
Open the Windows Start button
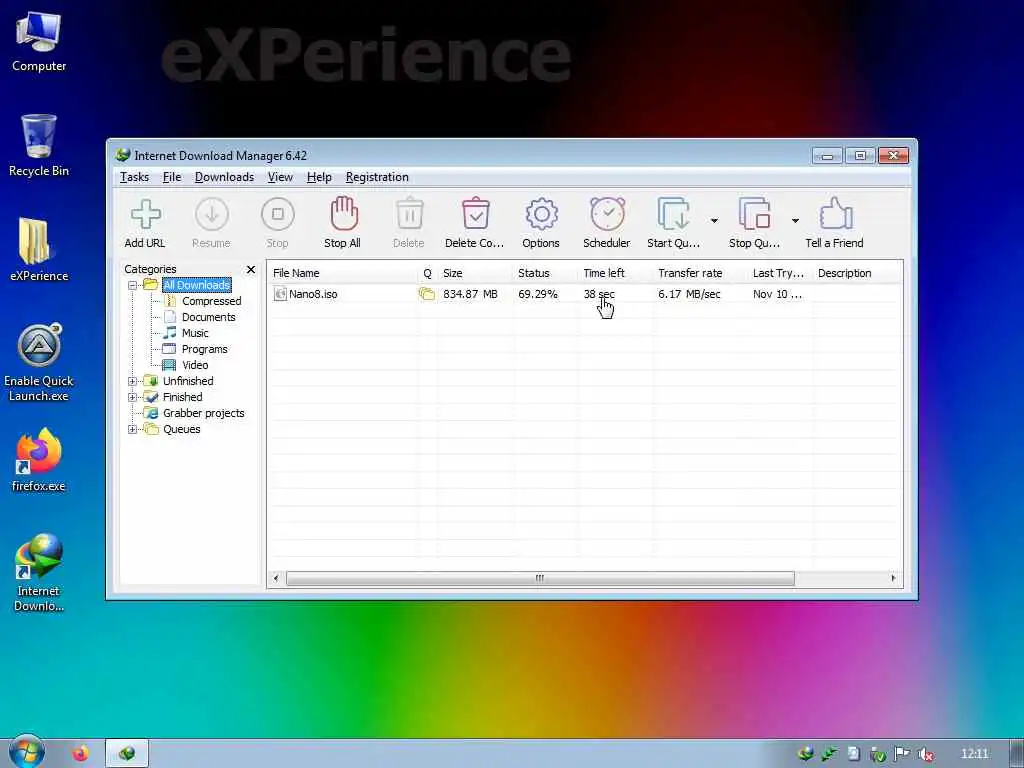pos(26,752)
